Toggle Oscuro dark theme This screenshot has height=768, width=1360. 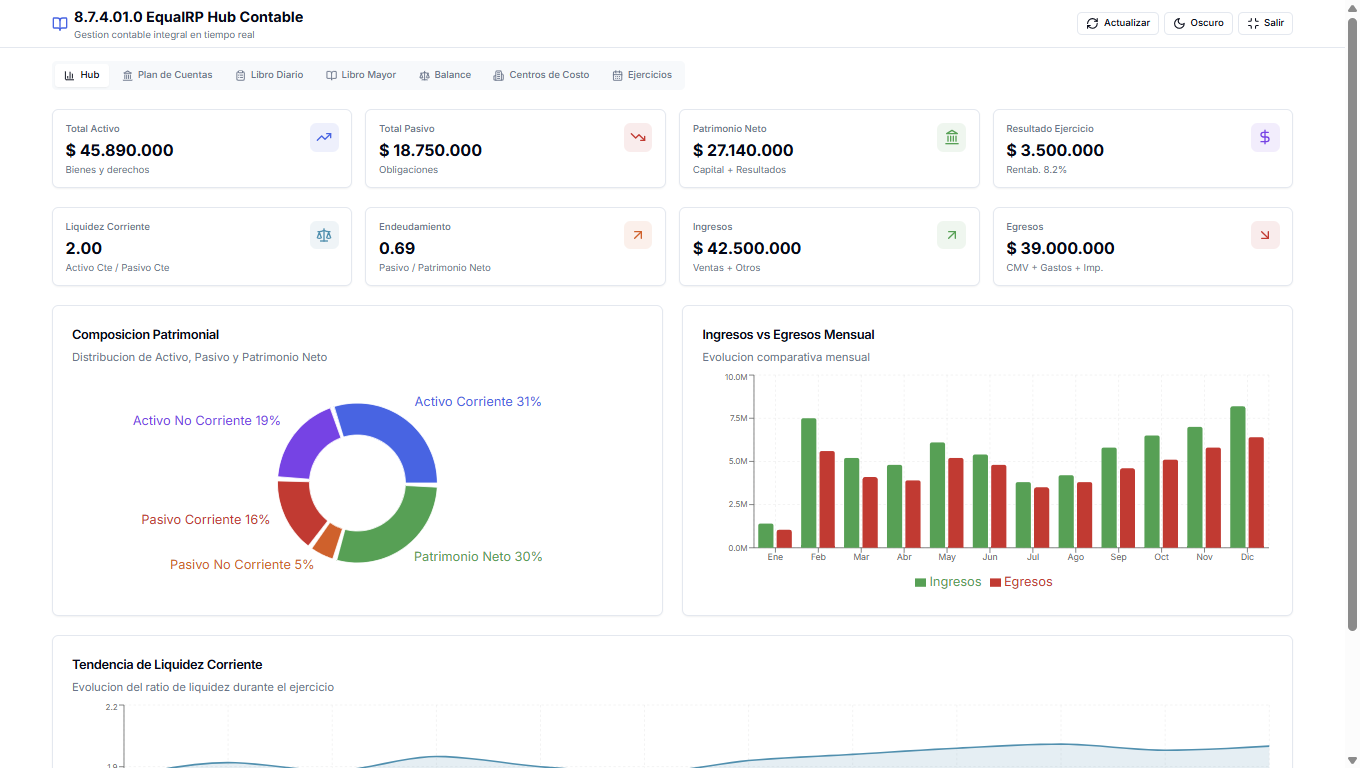[1198, 23]
